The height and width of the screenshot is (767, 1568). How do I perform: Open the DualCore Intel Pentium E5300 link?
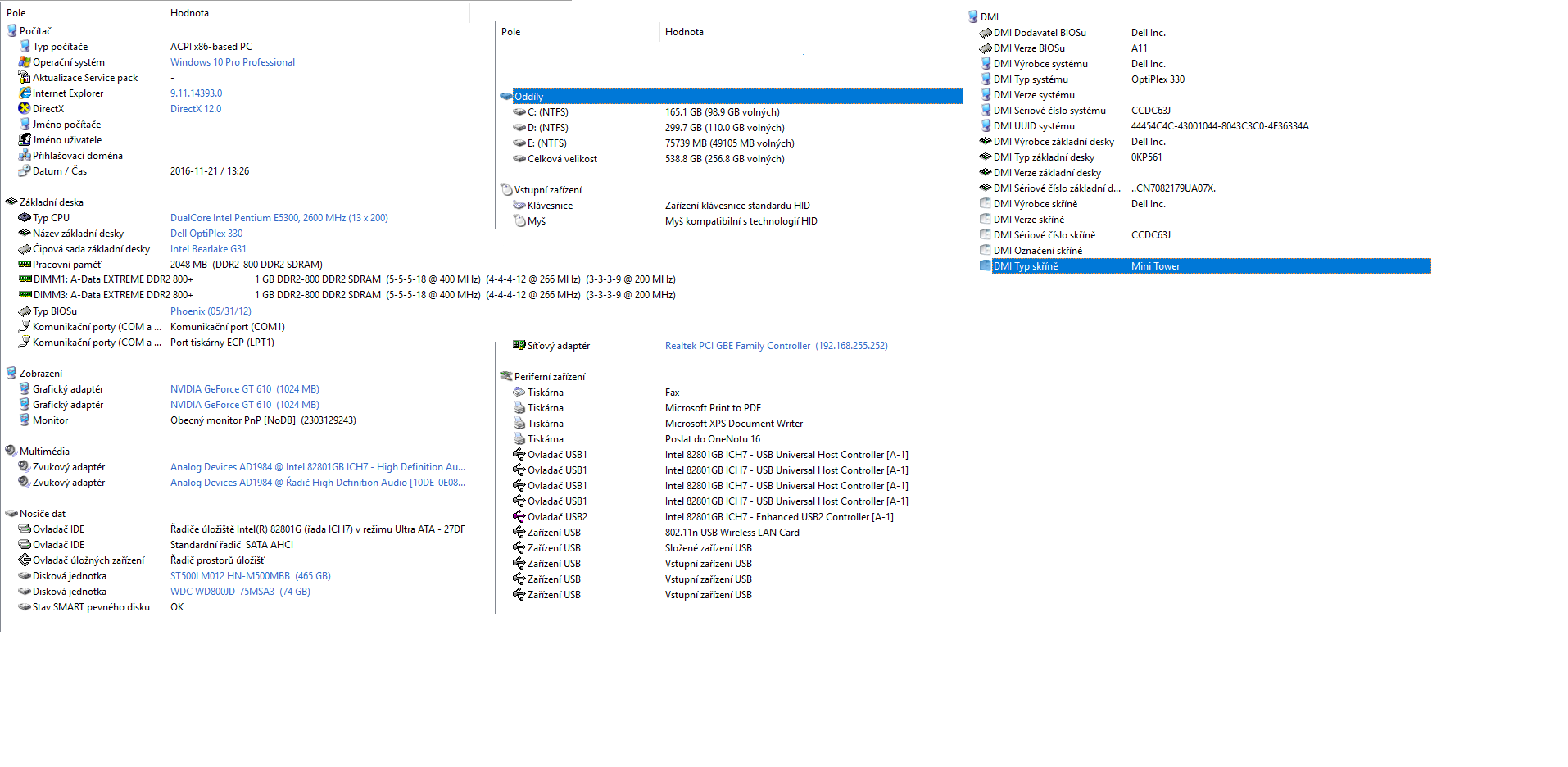pos(279,218)
